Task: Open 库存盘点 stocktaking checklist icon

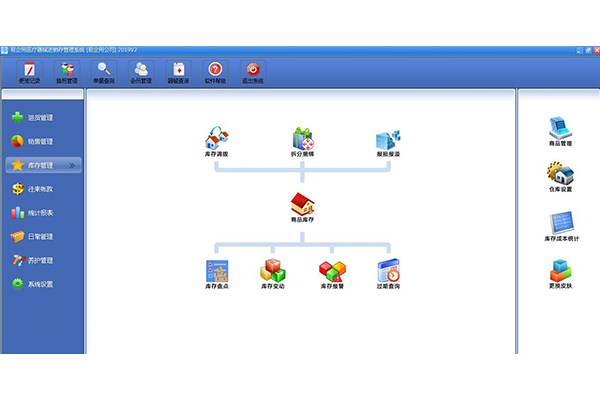Action: coord(217,274)
